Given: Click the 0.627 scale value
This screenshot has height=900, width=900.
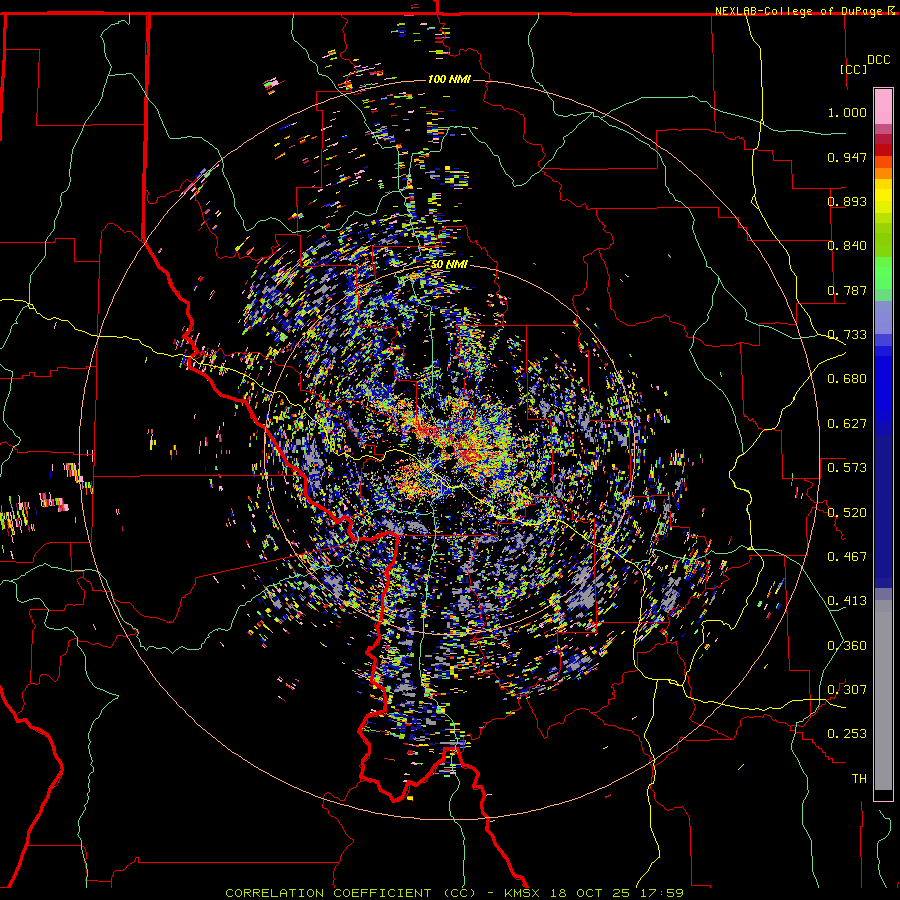Looking at the screenshot, I should tap(847, 424).
